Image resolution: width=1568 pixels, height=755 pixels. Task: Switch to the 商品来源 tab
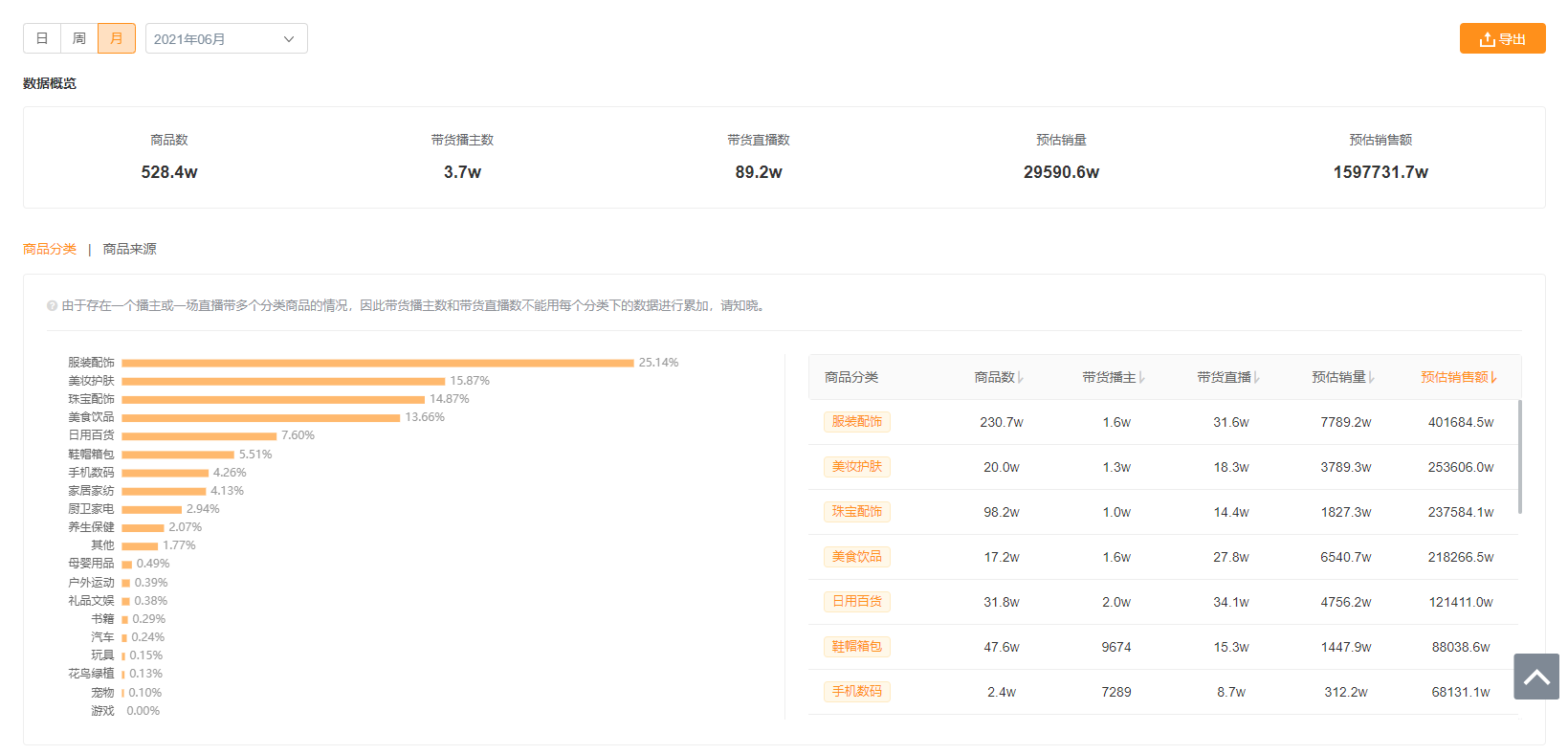(x=129, y=249)
